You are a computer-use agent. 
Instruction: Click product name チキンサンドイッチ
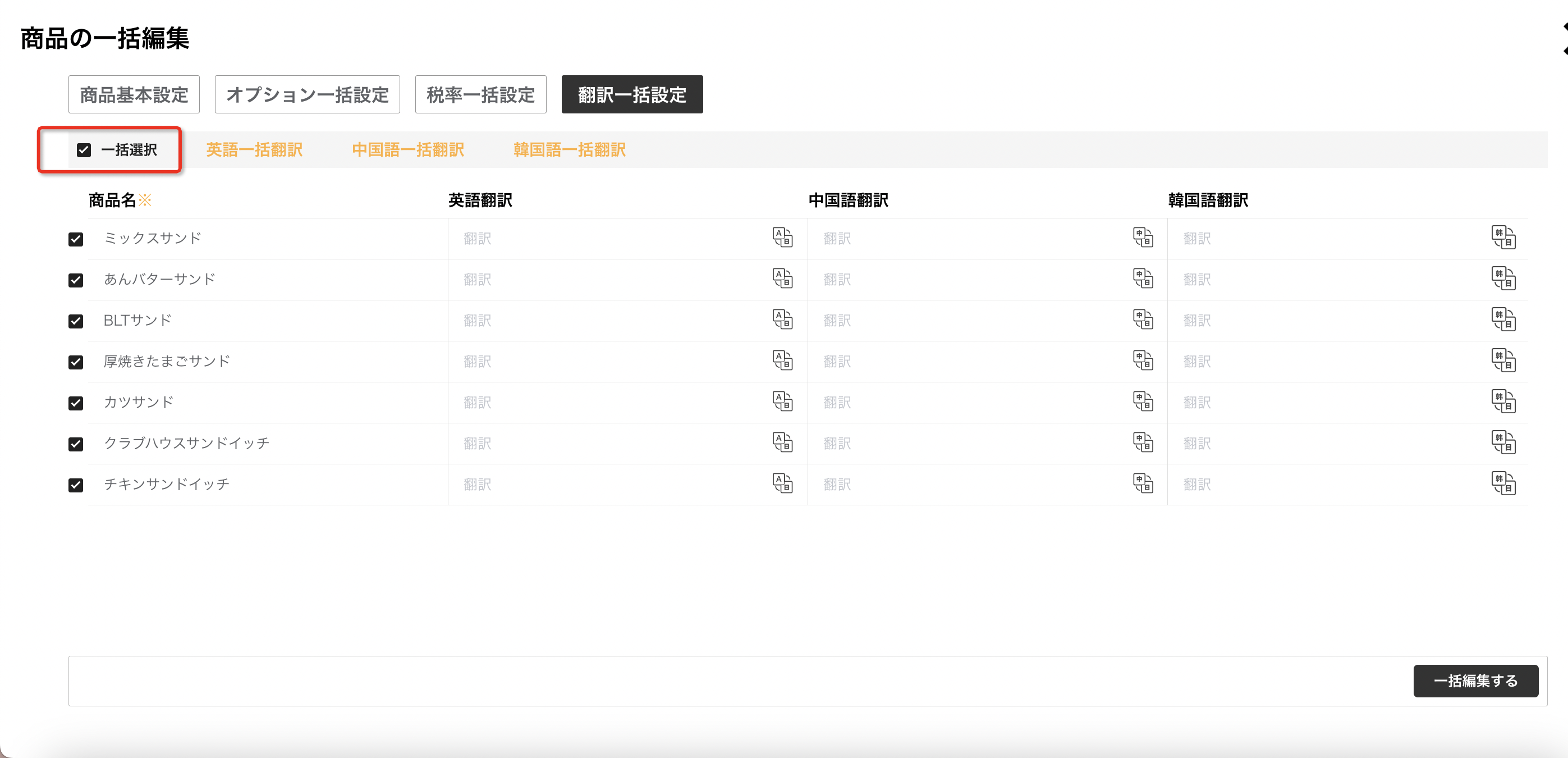(166, 484)
